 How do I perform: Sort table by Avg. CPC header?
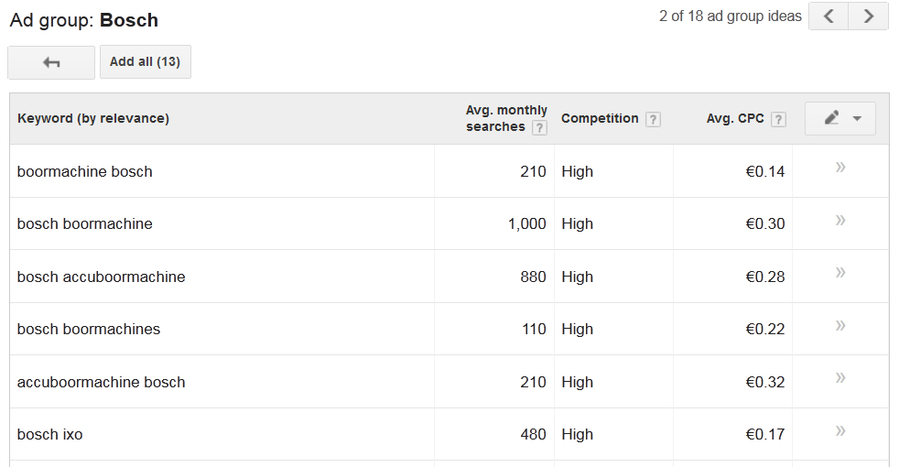click(734, 118)
